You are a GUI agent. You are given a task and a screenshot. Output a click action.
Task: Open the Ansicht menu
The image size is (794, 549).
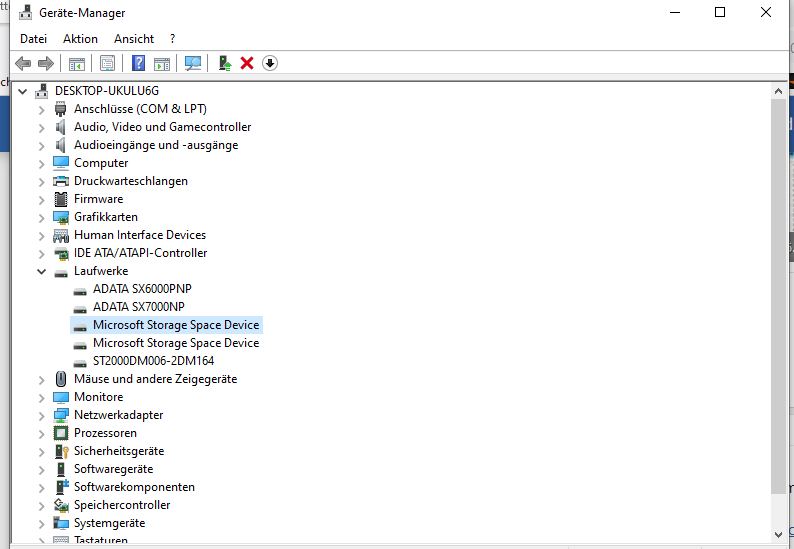134,39
